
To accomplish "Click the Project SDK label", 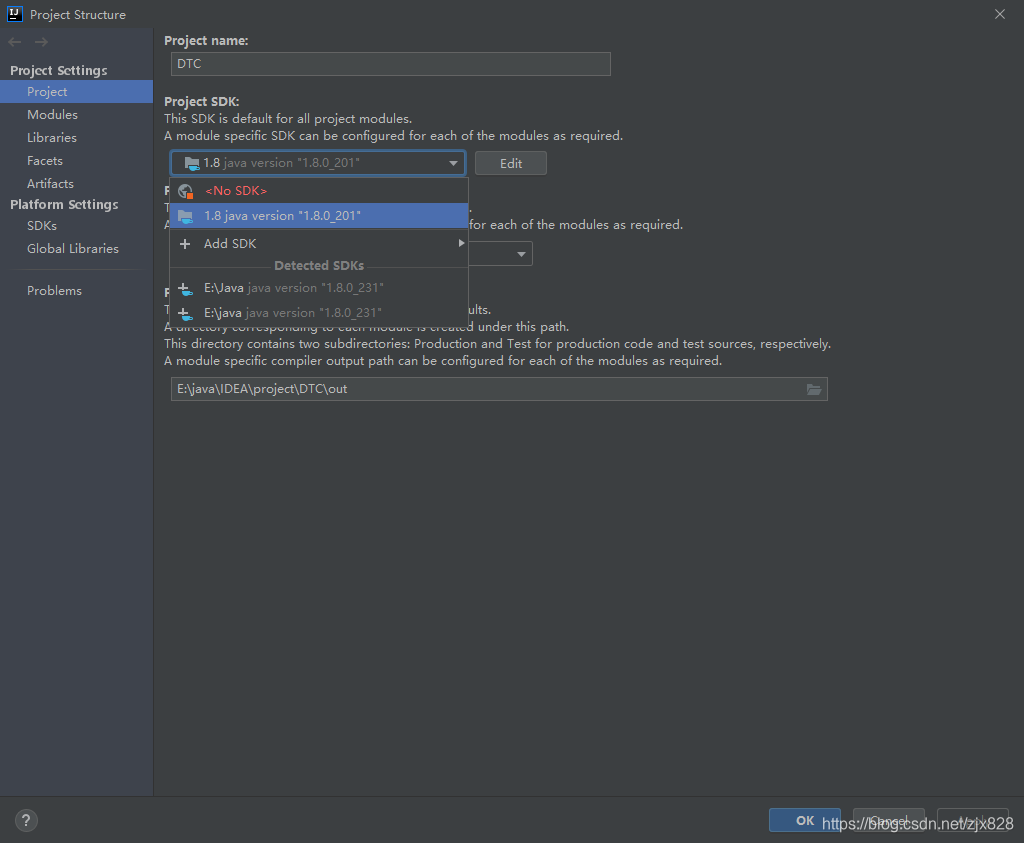I will [202, 101].
